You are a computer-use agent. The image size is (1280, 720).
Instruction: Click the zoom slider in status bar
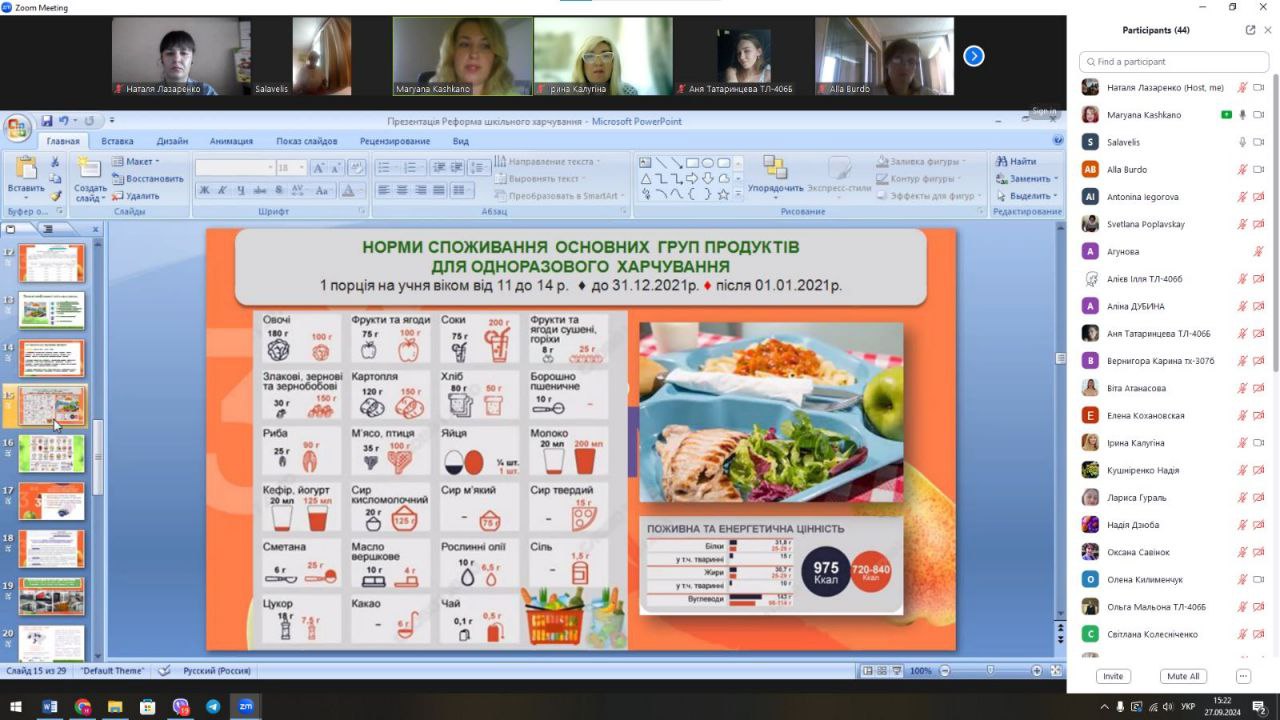(990, 671)
